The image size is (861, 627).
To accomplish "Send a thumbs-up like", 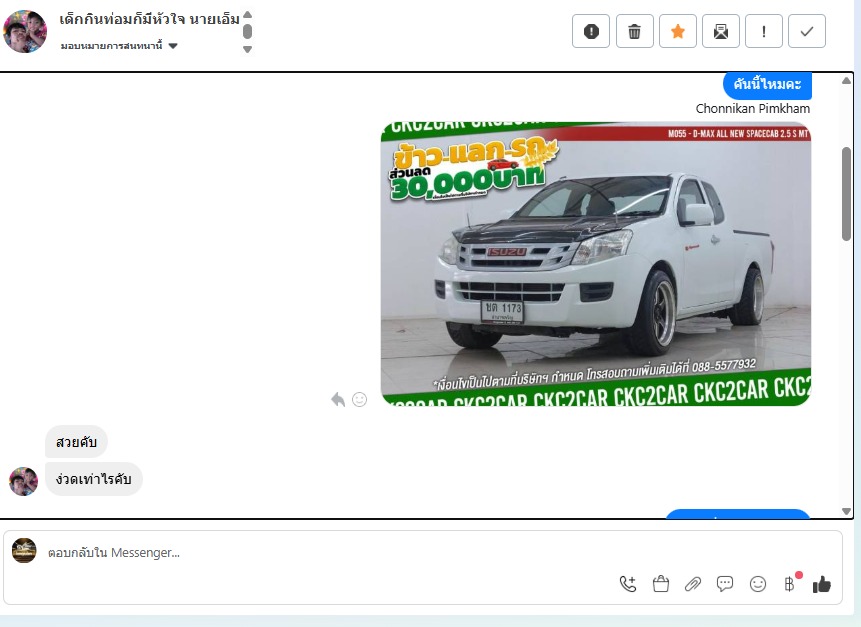I will [x=821, y=584].
